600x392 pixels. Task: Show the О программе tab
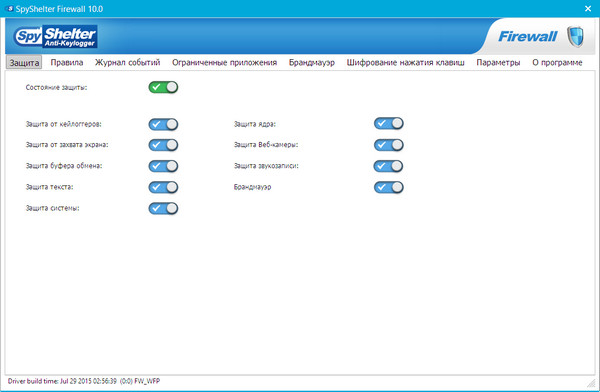[557, 62]
